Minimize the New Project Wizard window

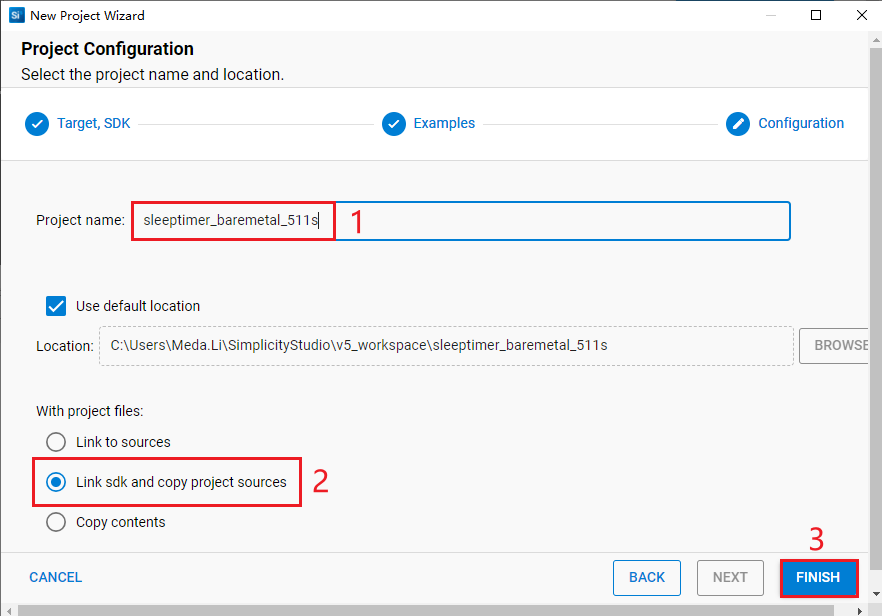point(773,15)
